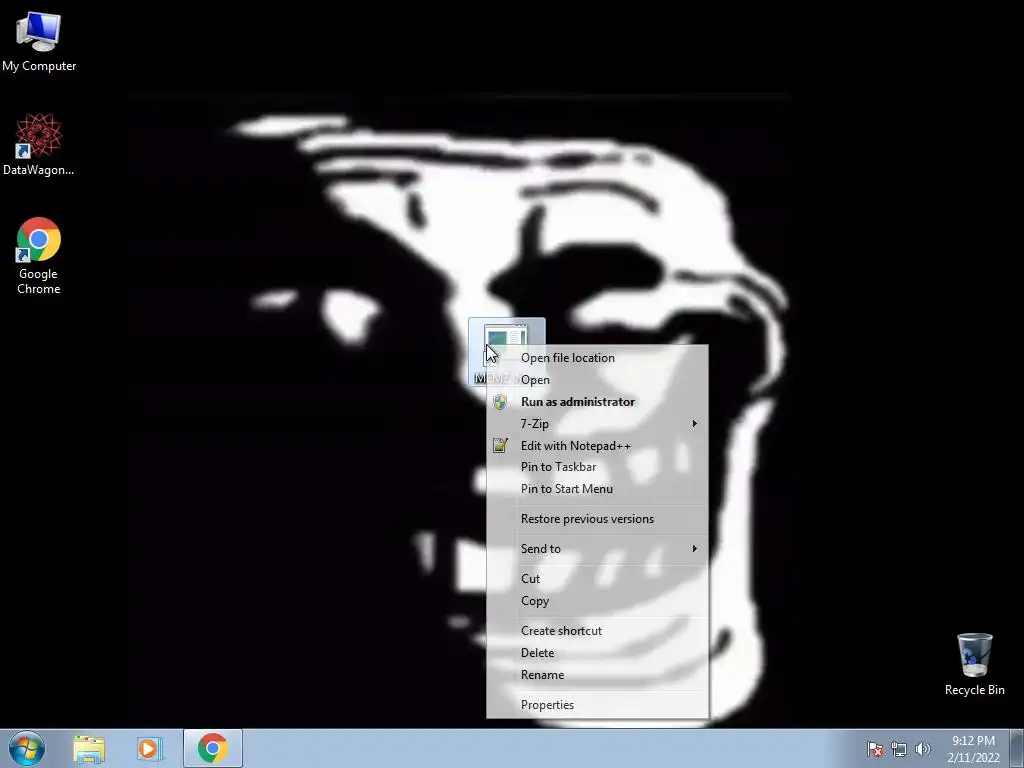
Task: Click the Notepad++ icon in context menu
Action: click(x=500, y=445)
